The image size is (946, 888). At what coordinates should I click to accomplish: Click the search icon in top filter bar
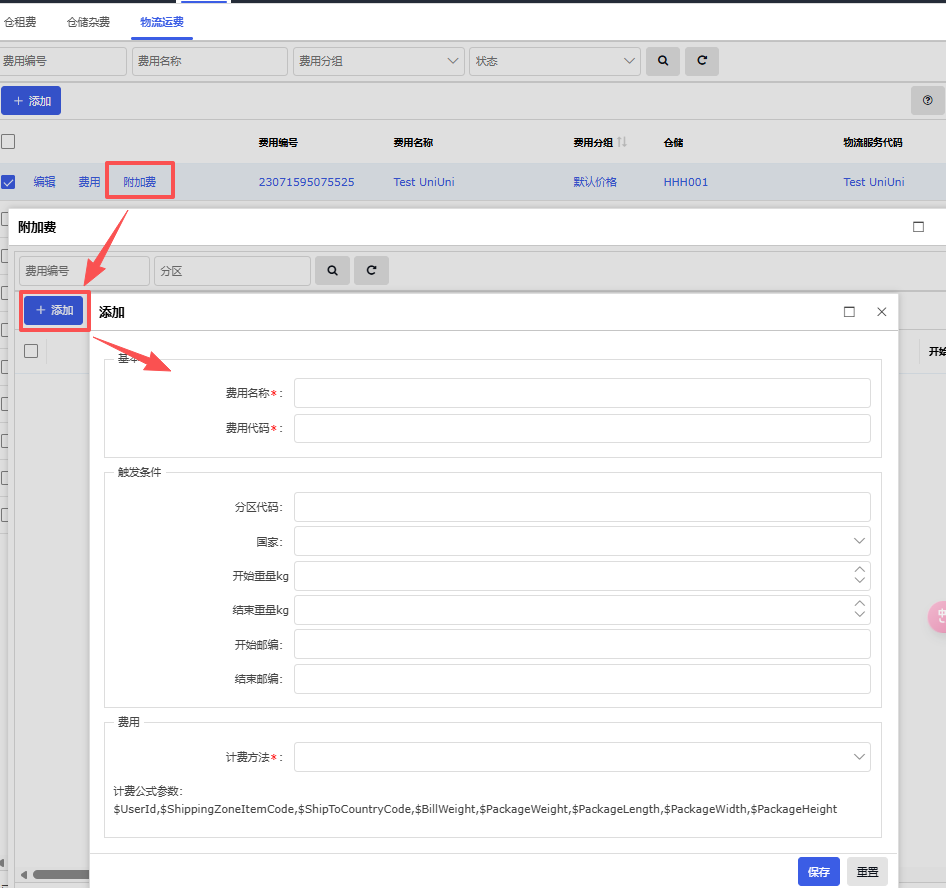click(662, 61)
